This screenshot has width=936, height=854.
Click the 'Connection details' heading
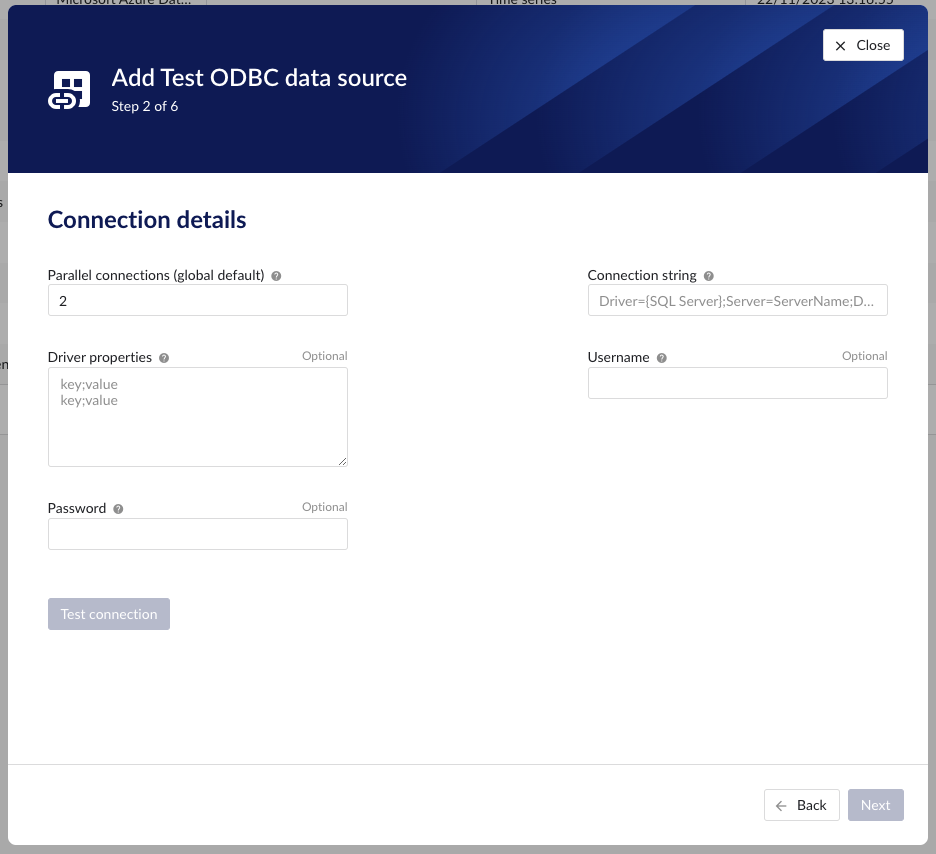[x=147, y=220]
